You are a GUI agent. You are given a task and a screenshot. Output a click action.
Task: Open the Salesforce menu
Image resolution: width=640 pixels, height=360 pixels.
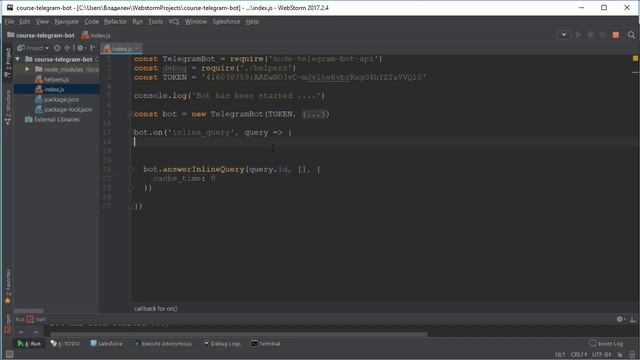pyautogui.click(x=226, y=22)
